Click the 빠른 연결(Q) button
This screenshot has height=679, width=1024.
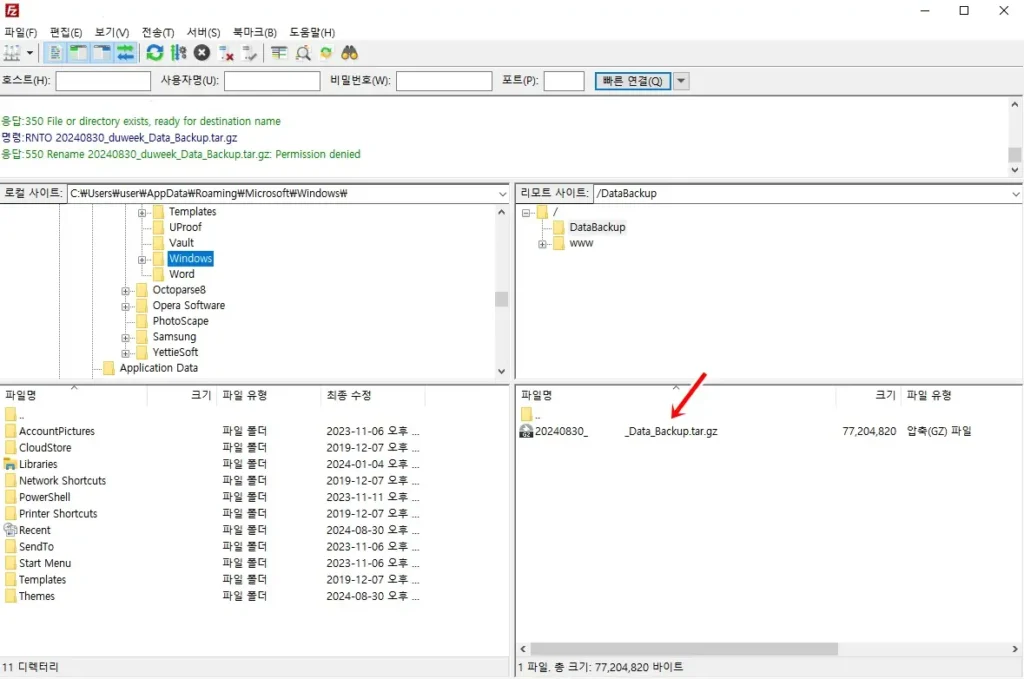[x=632, y=81]
